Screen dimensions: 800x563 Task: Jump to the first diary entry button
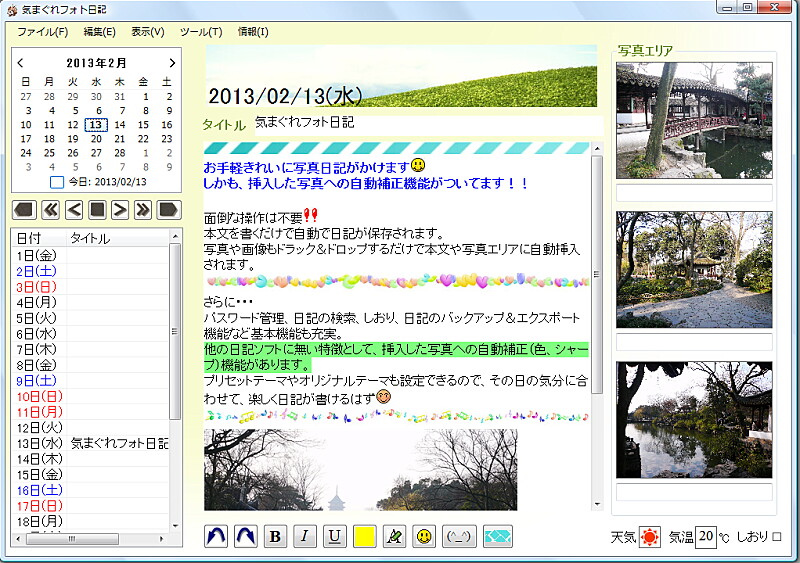coord(25,210)
